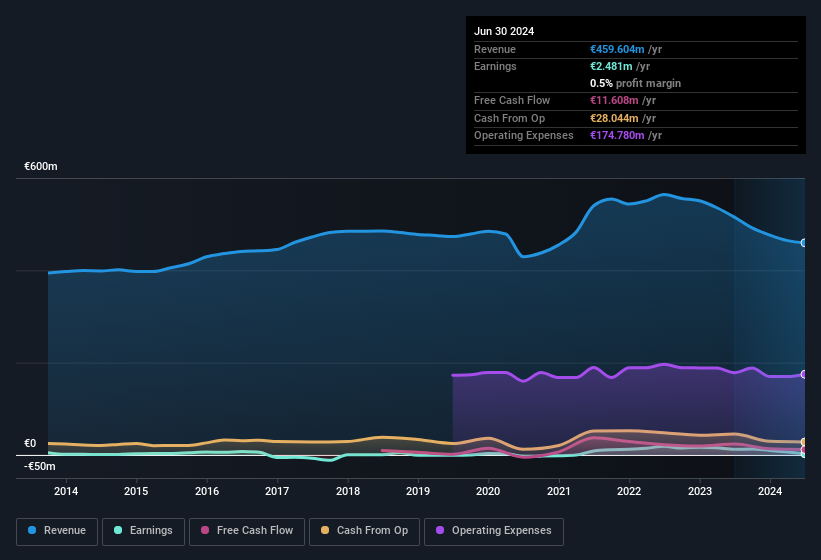The width and height of the screenshot is (821, 560).
Task: Select the 2015 label on the x-axis
Action: pyautogui.click(x=136, y=491)
